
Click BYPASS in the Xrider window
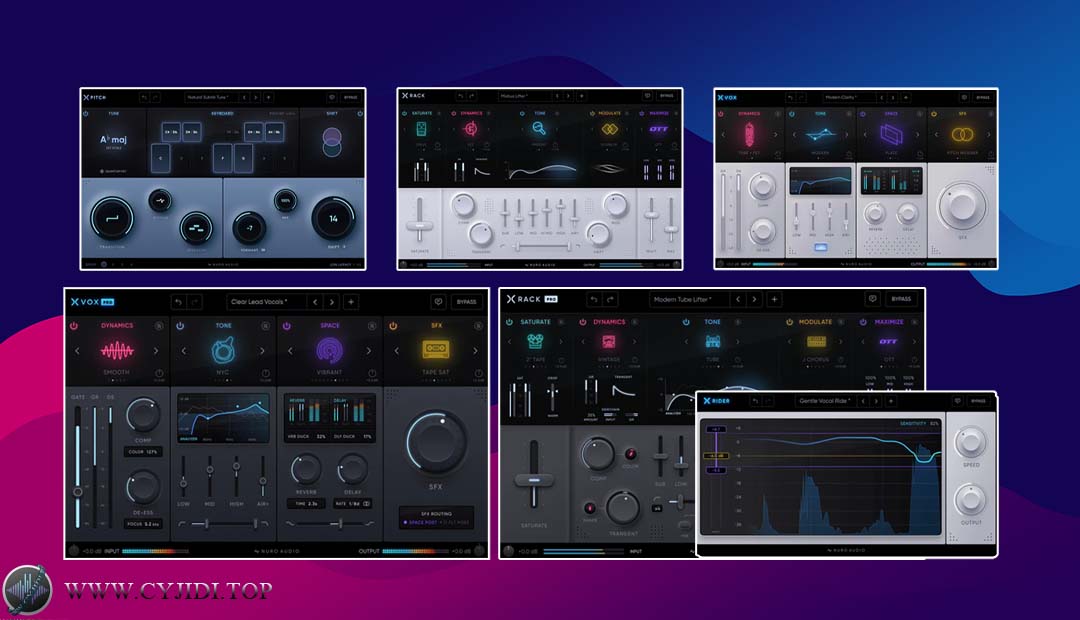coord(978,401)
